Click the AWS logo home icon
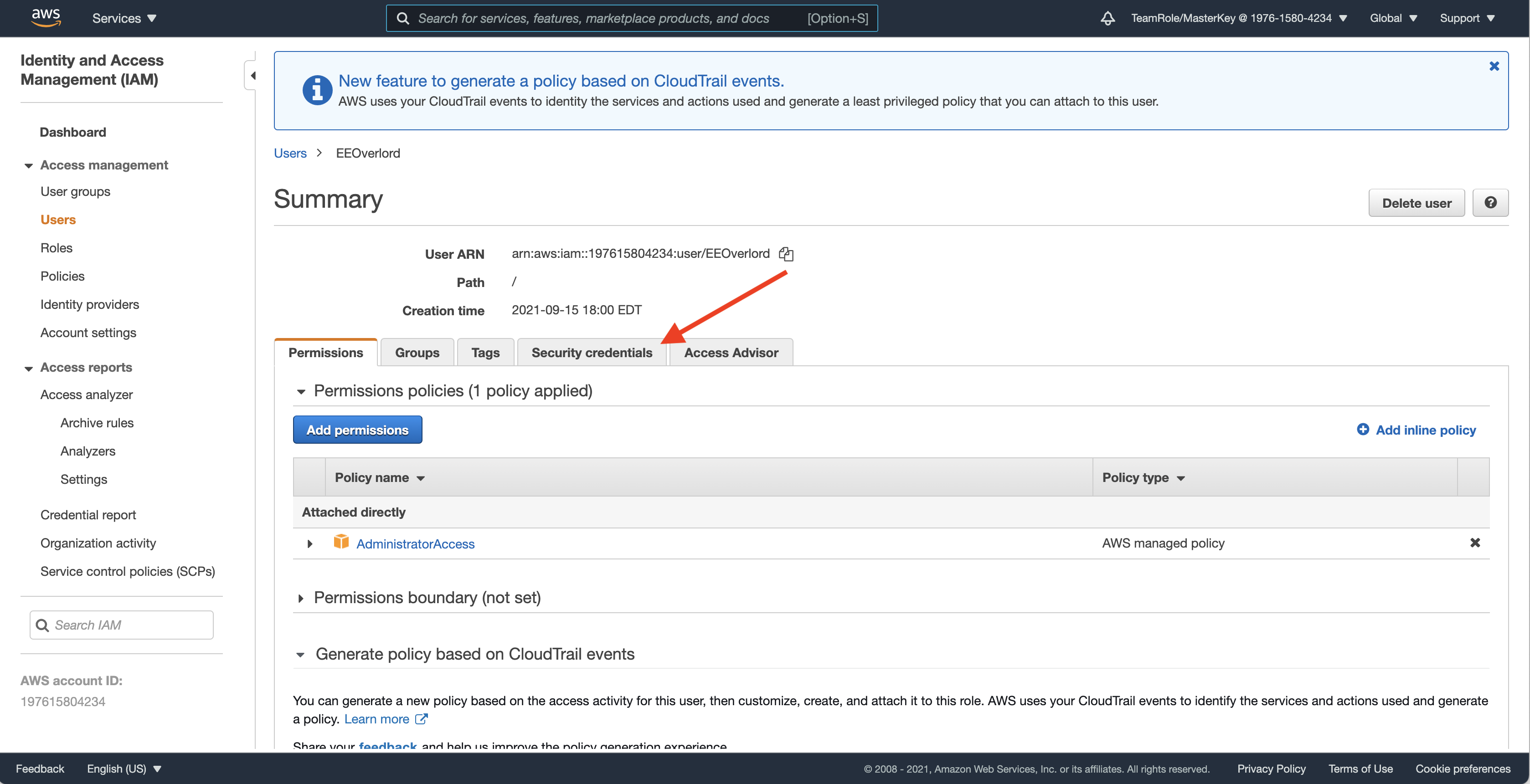This screenshot has height=784, width=1530. [x=46, y=18]
